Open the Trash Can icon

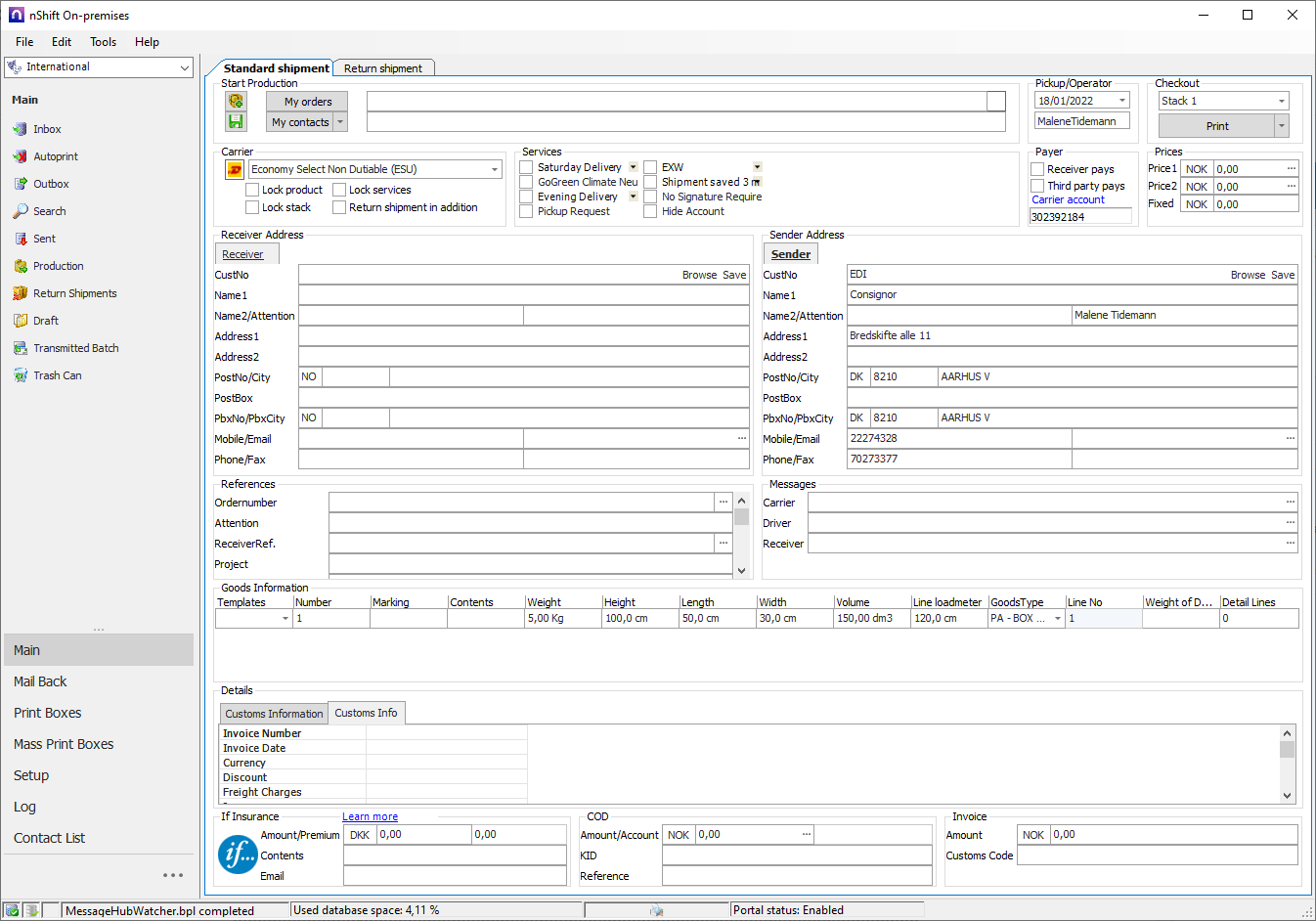pos(20,375)
